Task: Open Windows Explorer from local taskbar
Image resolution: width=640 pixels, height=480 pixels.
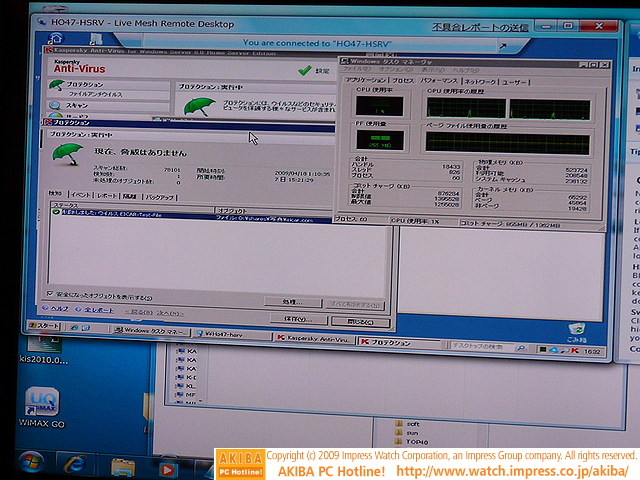Action: [123, 465]
